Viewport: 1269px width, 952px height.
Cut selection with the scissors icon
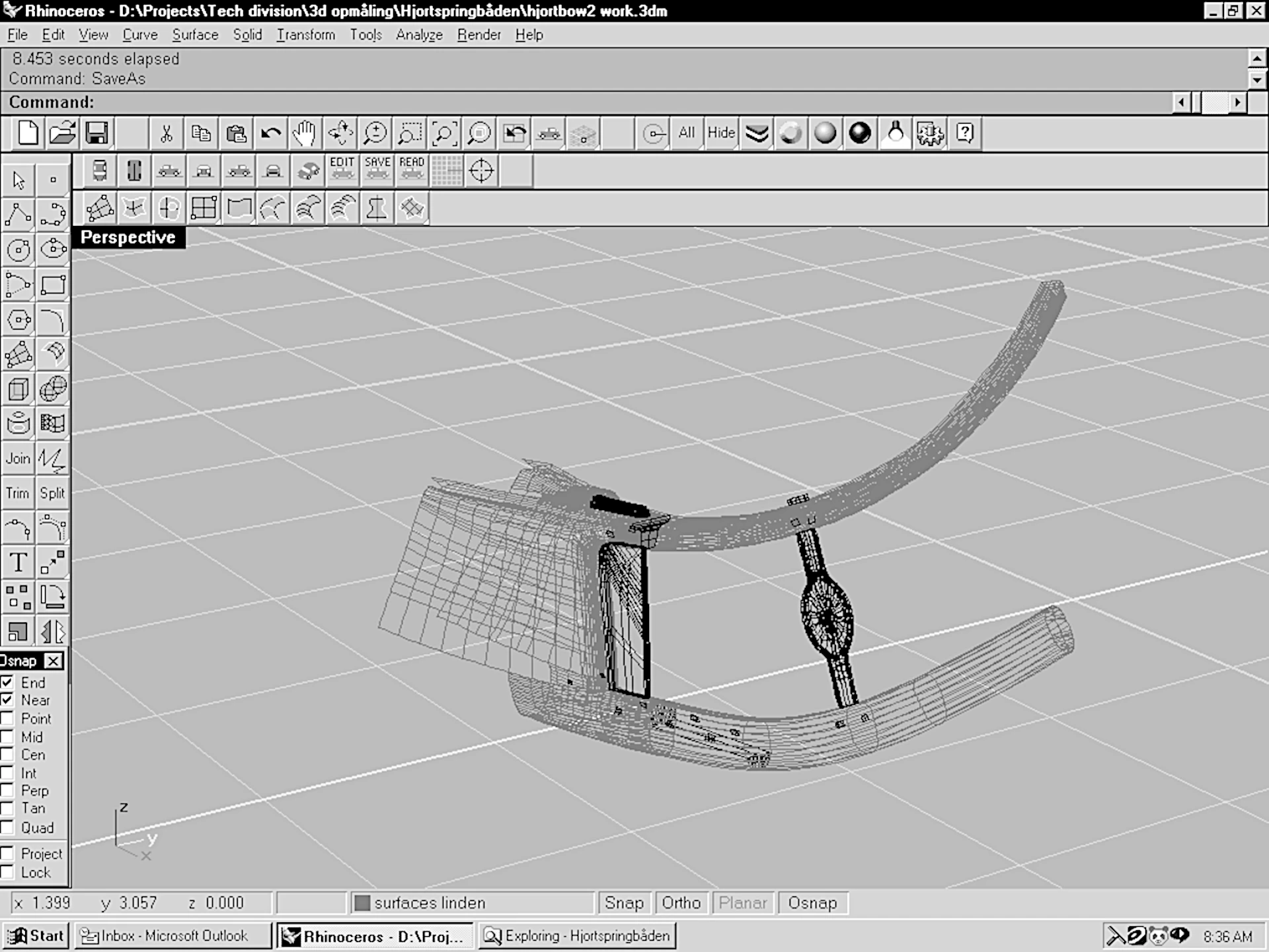tap(167, 133)
